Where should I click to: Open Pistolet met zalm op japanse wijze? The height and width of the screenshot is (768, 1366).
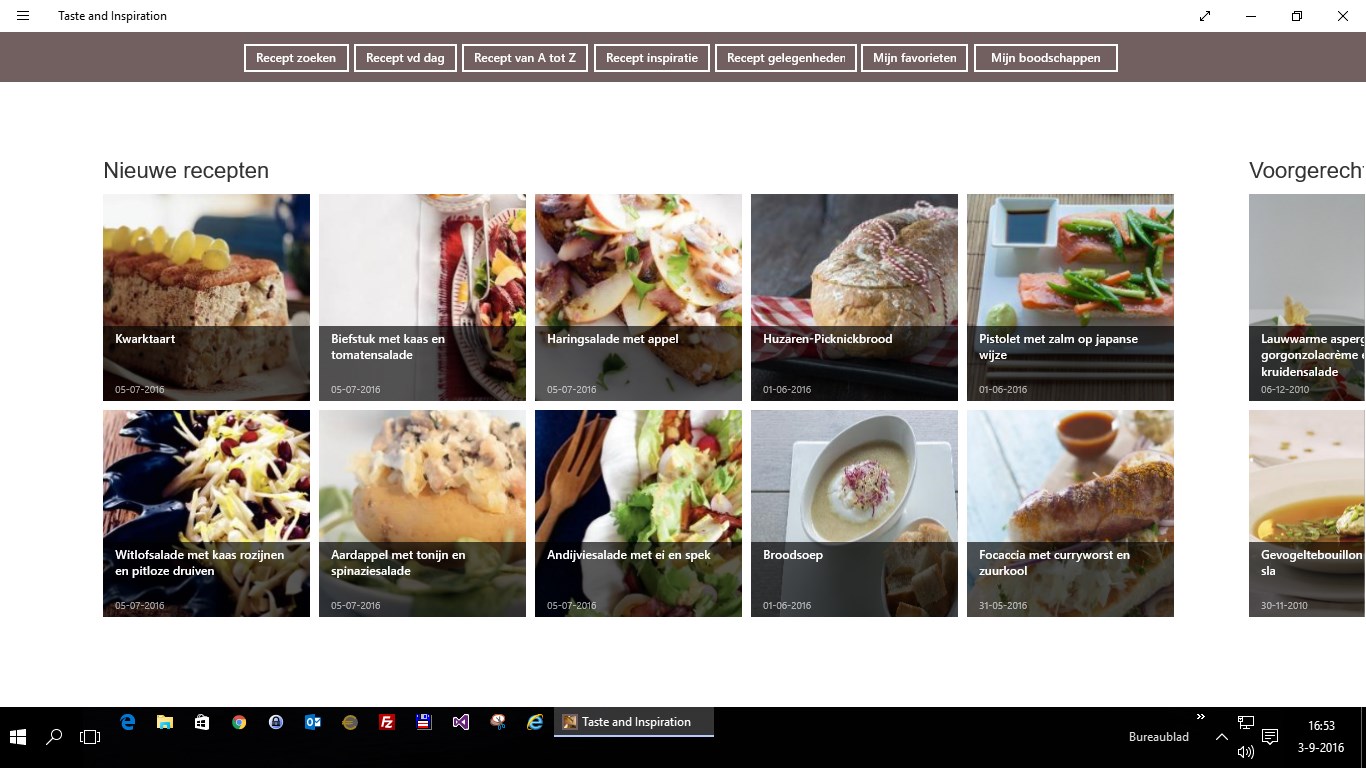coord(1070,297)
